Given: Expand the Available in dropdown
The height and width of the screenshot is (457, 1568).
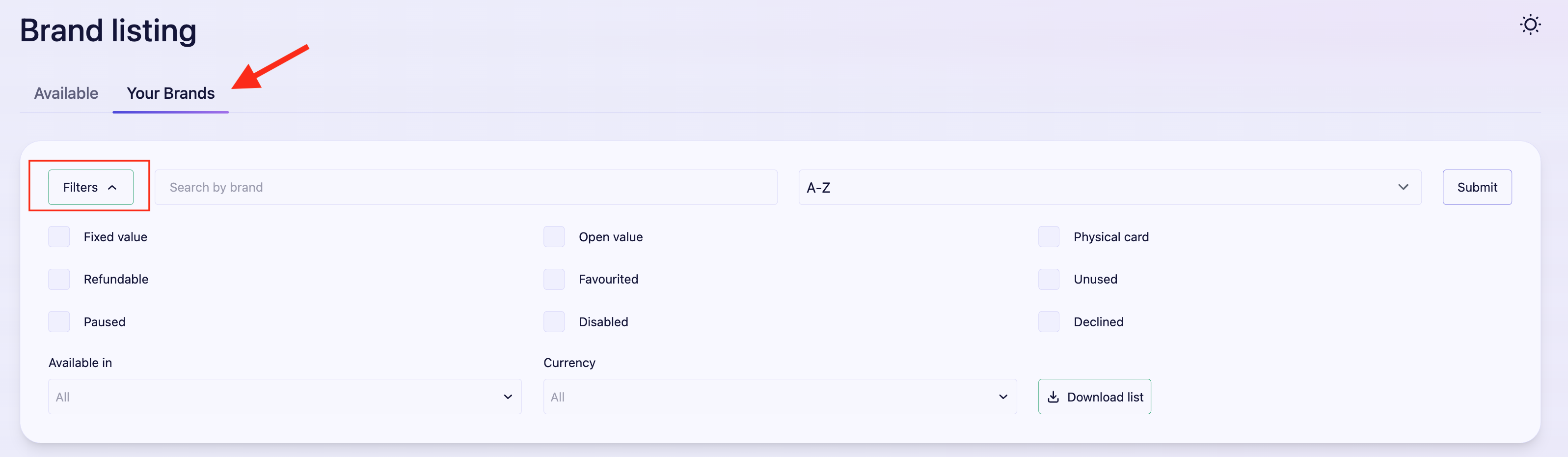Looking at the screenshot, I should coord(284,397).
